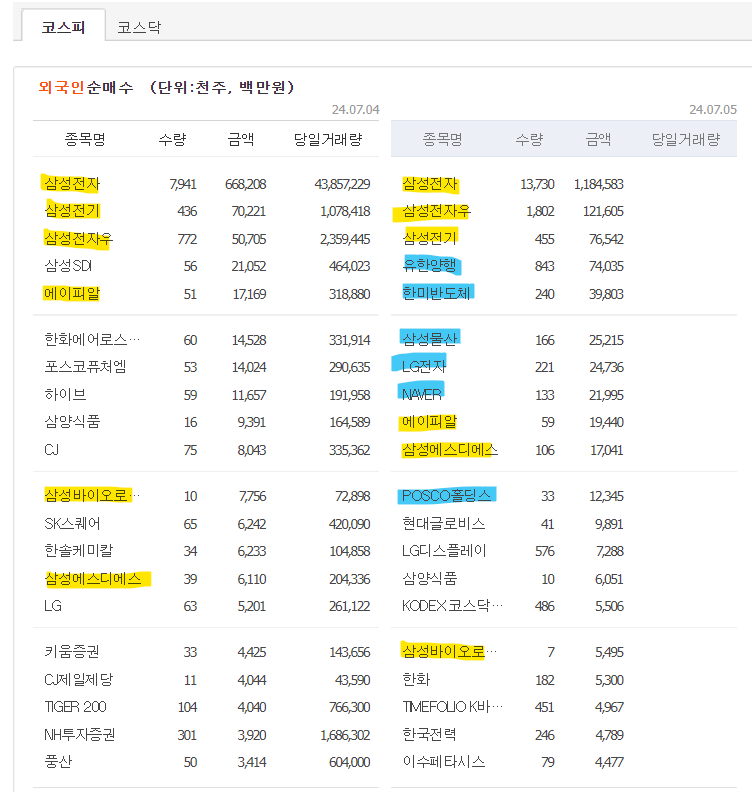Open 유한양행 stock link
This screenshot has height=792, width=752.
pyautogui.click(x=429, y=266)
